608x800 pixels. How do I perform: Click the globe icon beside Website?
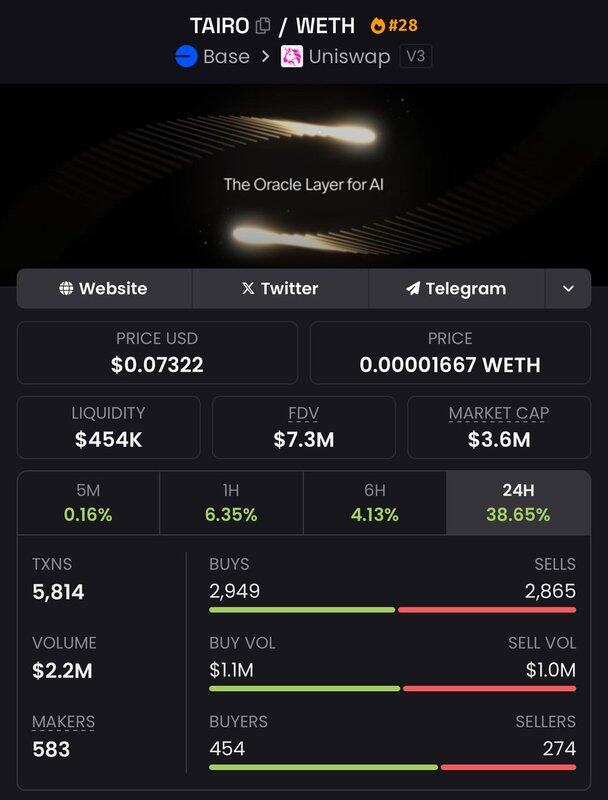click(x=66, y=289)
